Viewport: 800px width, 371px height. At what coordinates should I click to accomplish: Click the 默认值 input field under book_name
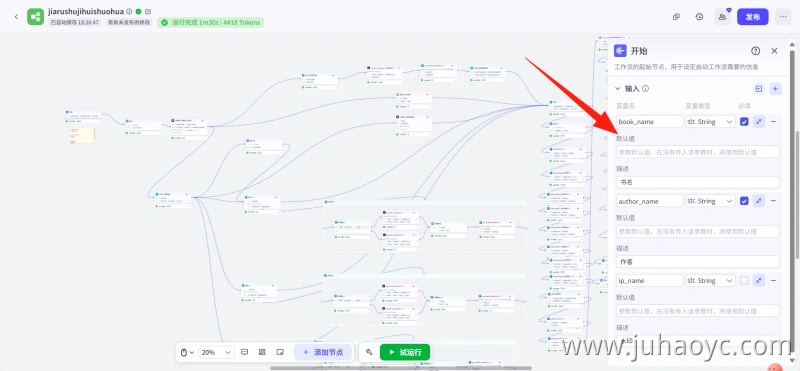click(x=698, y=152)
